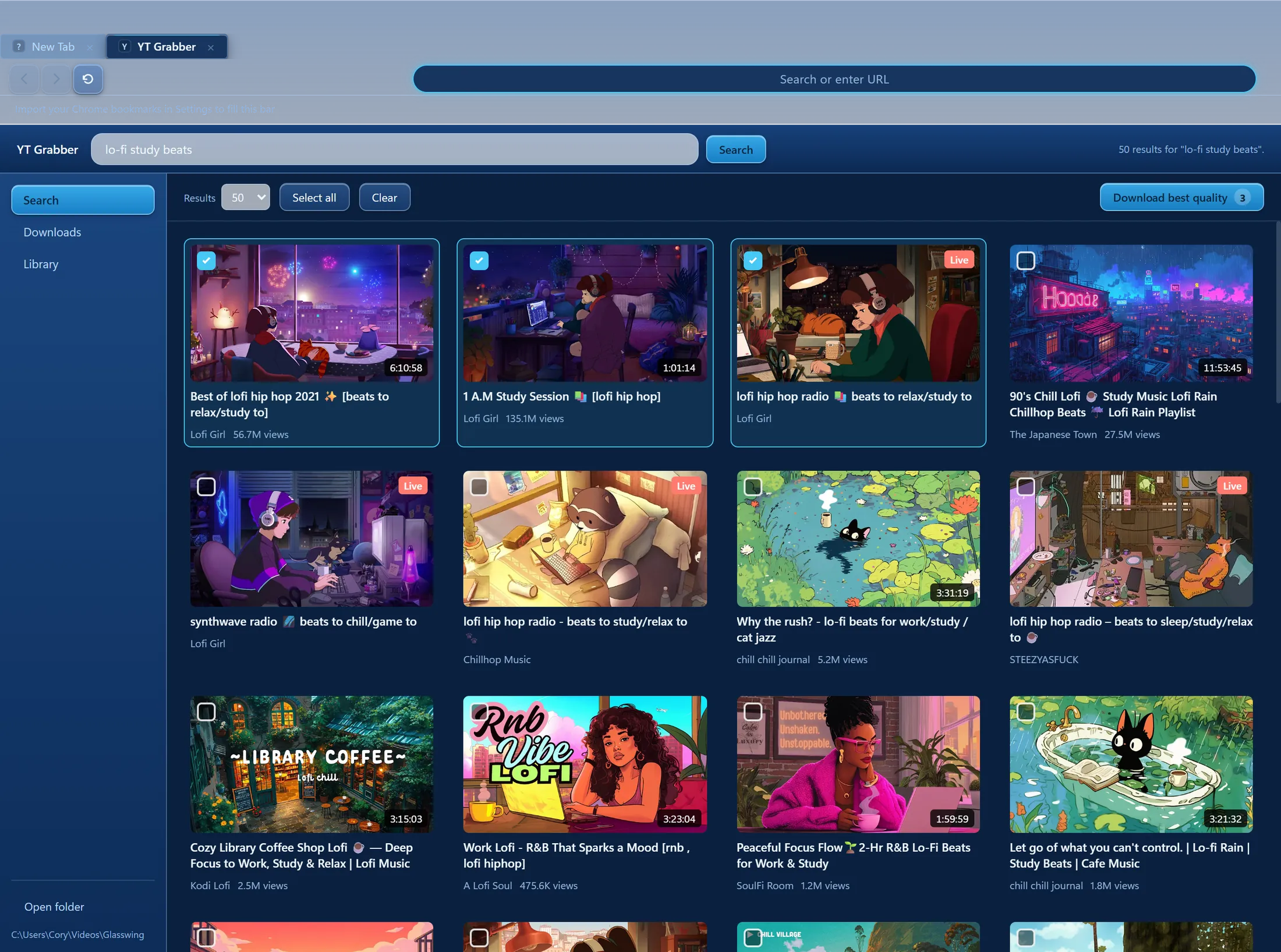Click the 1 A.M Study Session thumbnail
The height and width of the screenshot is (952, 1281).
click(585, 313)
